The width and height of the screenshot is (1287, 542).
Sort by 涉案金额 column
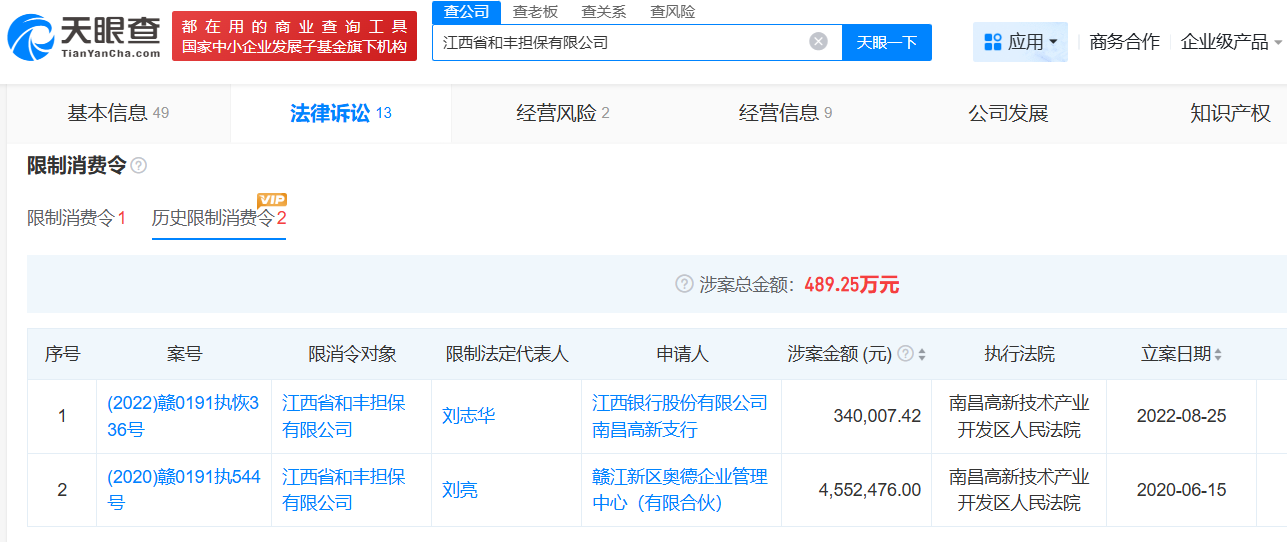(921, 354)
